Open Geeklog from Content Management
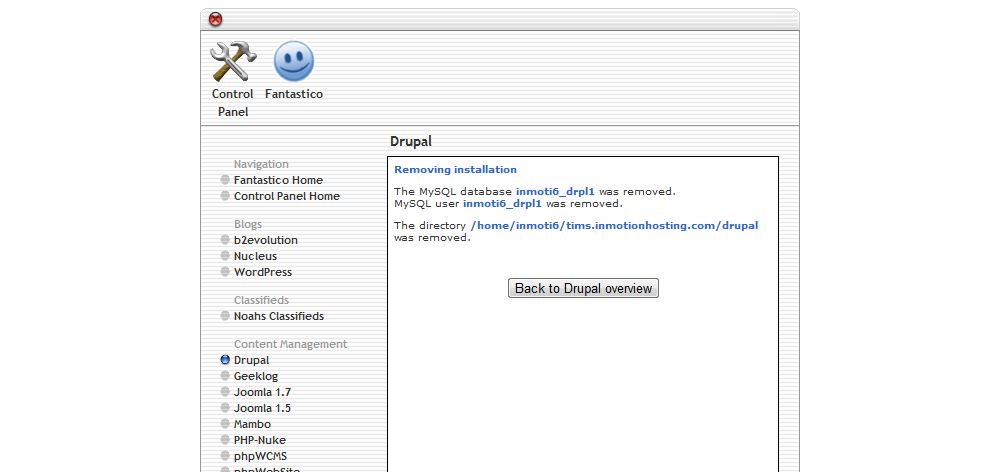991x472 pixels. [x=255, y=376]
